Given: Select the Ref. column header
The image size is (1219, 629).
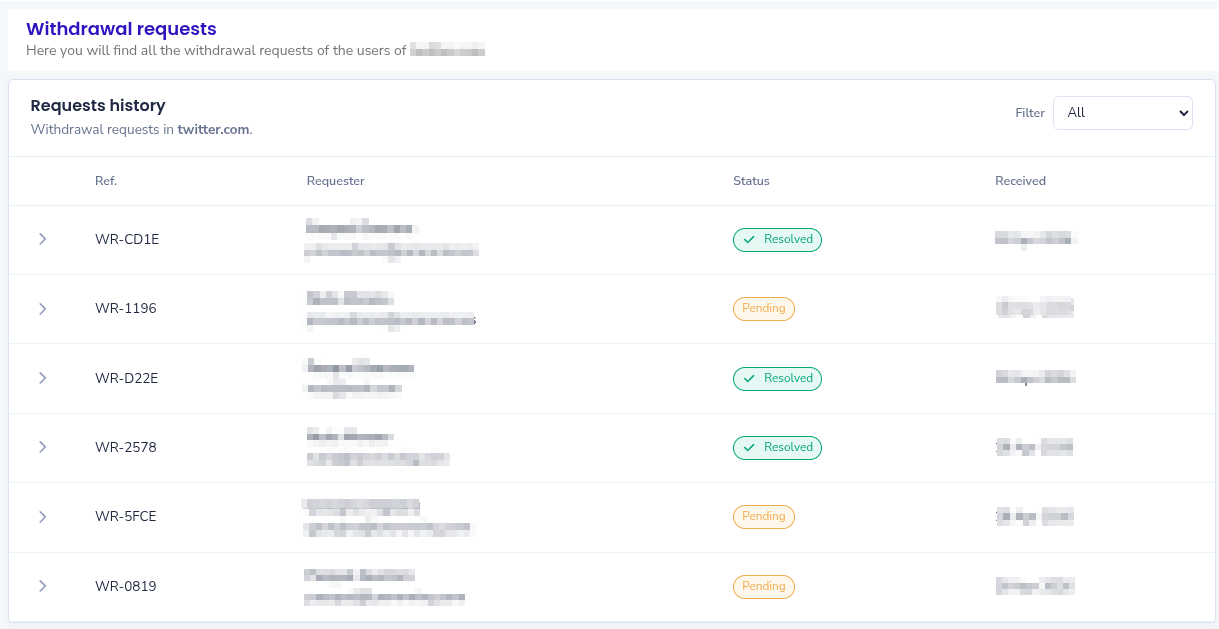Looking at the screenshot, I should click(106, 180).
